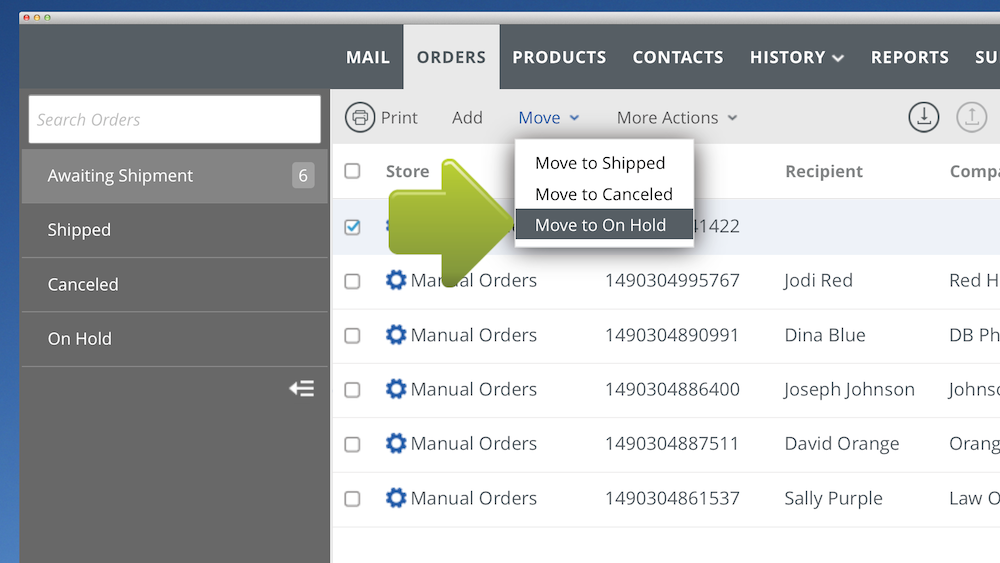Click recipient name Joseph Johnson
Viewport: 1000px width, 563px height.
click(x=849, y=389)
